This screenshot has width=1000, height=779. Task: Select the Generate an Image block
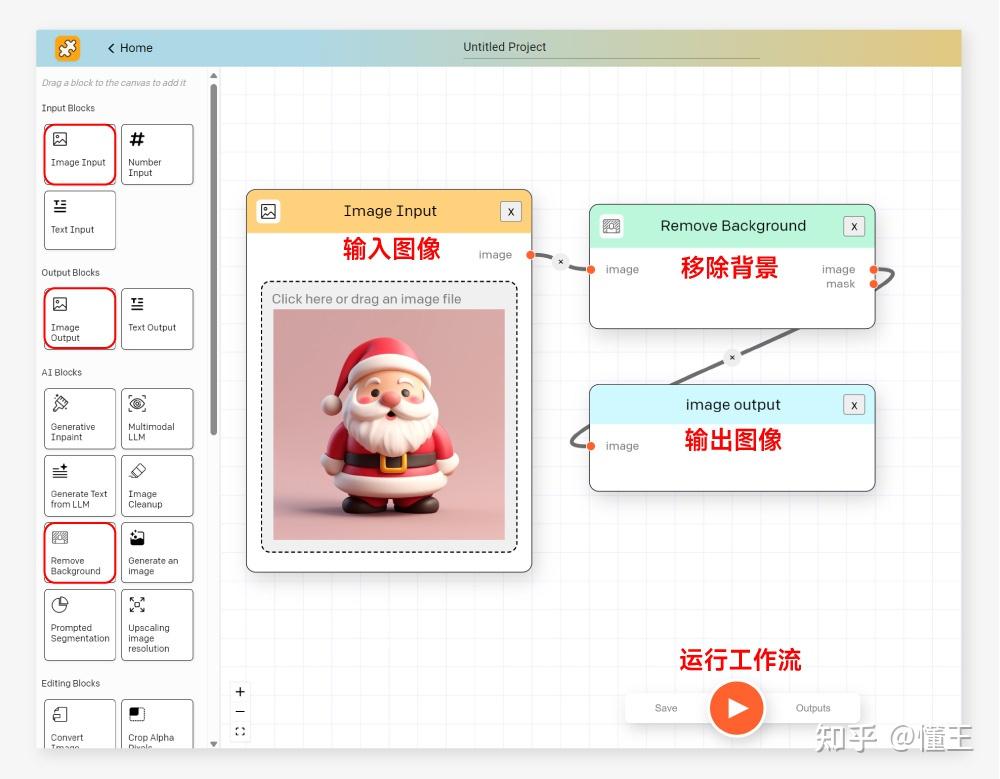pyautogui.click(x=156, y=552)
